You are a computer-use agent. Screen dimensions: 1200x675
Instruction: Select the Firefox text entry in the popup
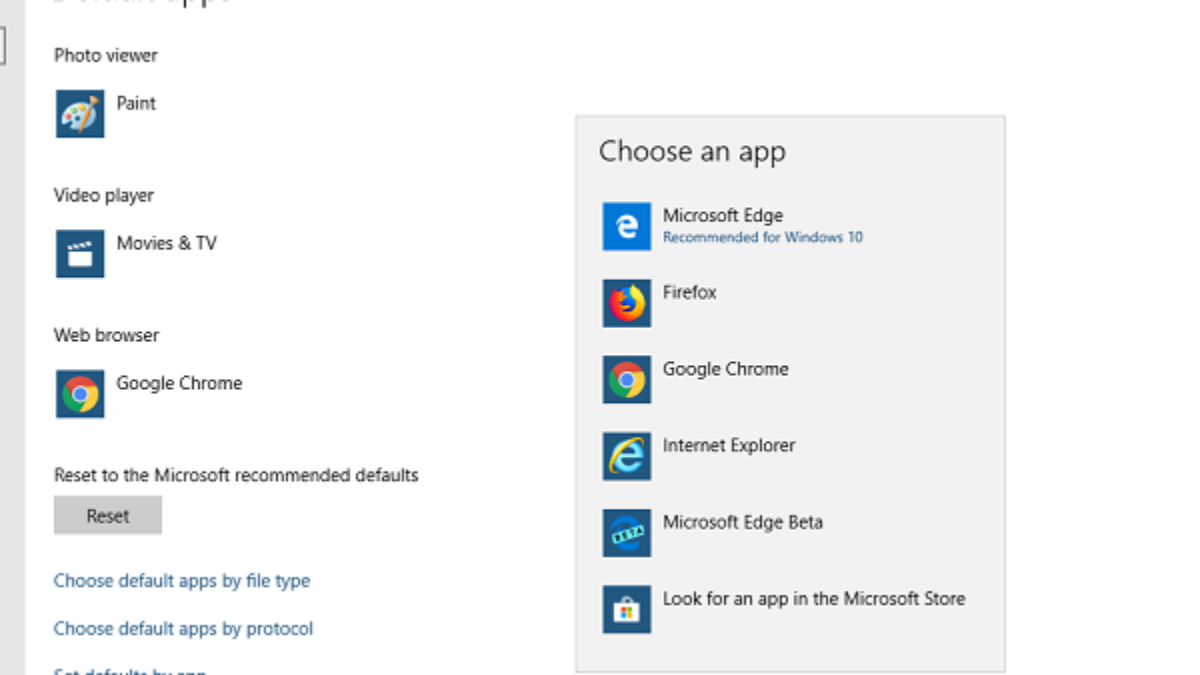click(690, 292)
